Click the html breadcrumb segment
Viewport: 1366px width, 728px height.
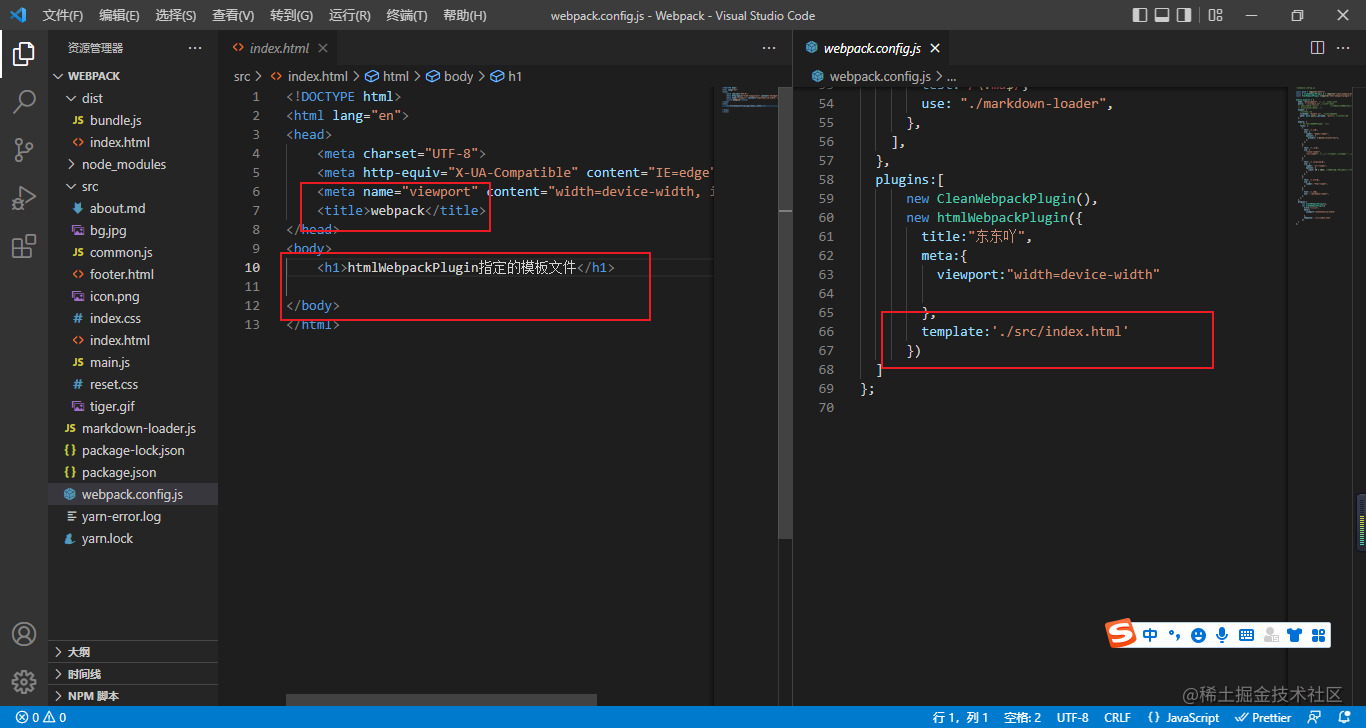(388, 76)
